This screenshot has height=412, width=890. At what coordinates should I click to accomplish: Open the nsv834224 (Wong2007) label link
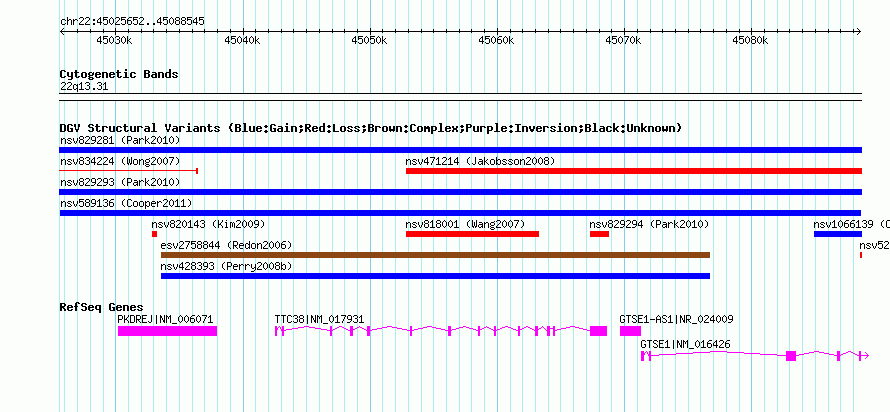(x=120, y=161)
